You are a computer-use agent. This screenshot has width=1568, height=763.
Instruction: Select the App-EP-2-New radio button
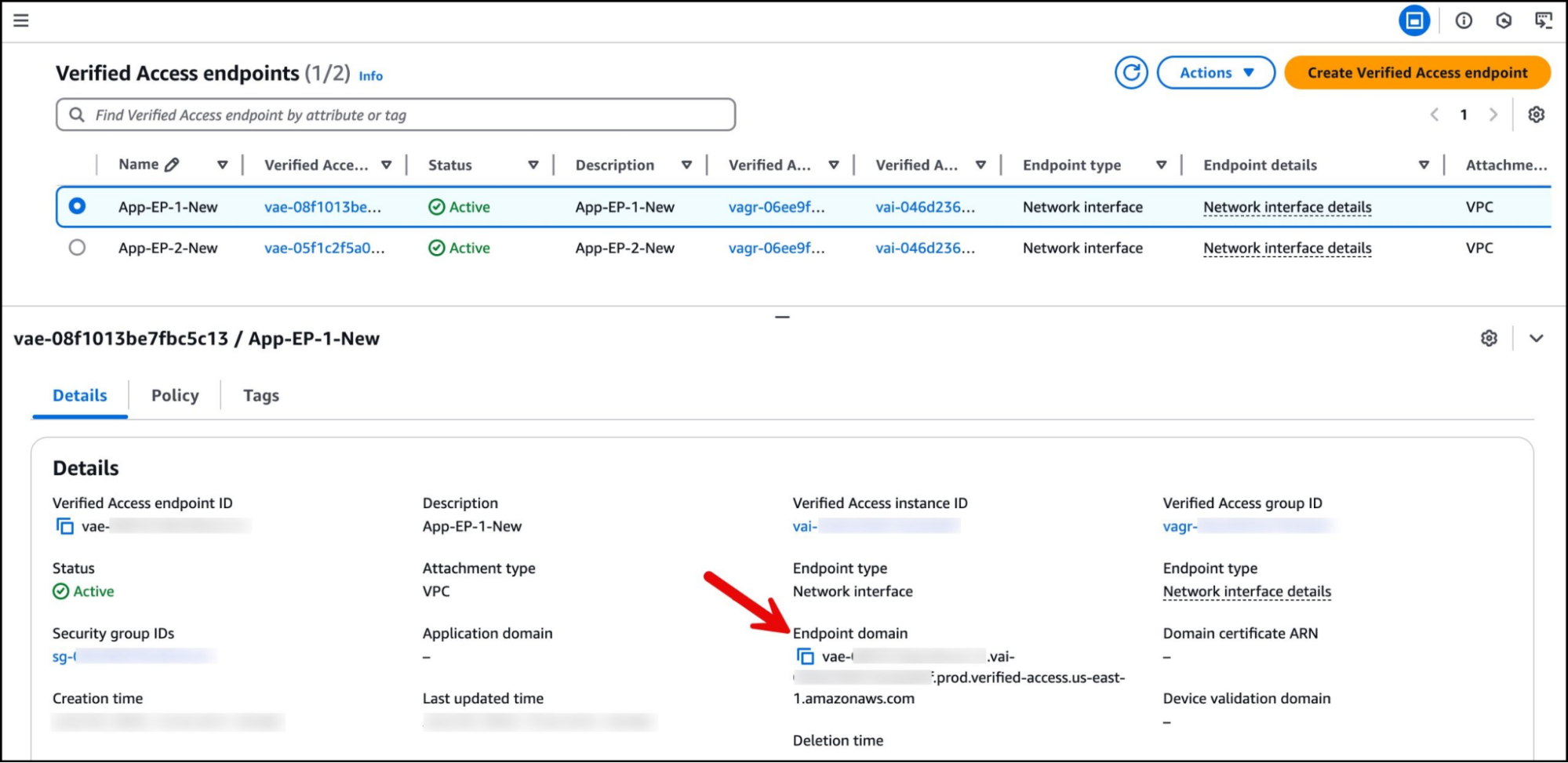coord(77,248)
